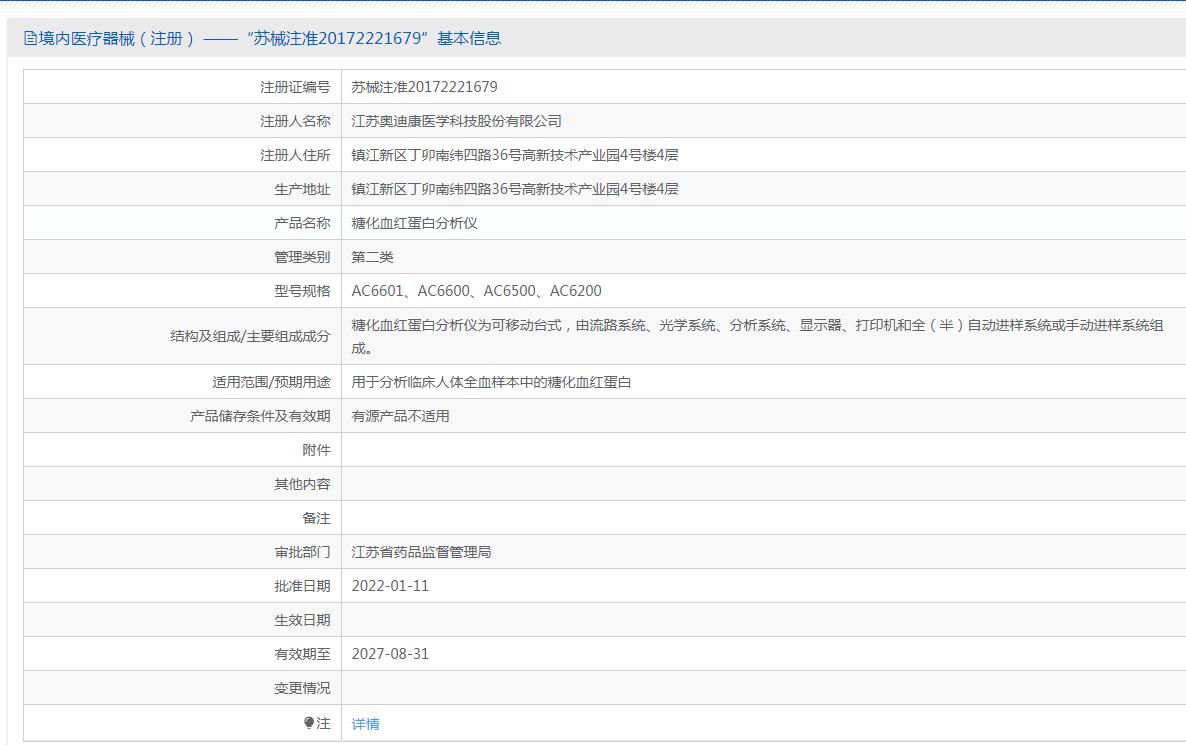Click the 第二类 management category value
The image size is (1186, 745).
point(372,257)
